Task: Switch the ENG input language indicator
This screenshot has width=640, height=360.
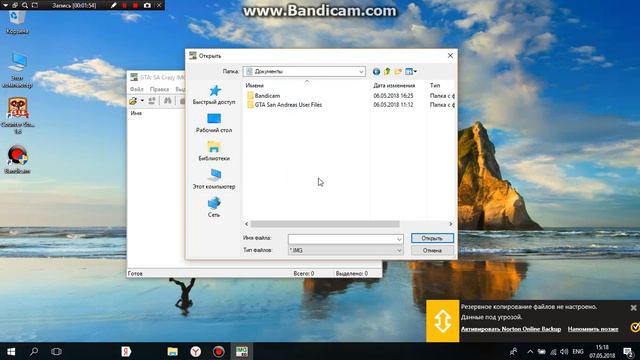Action: (x=578, y=351)
